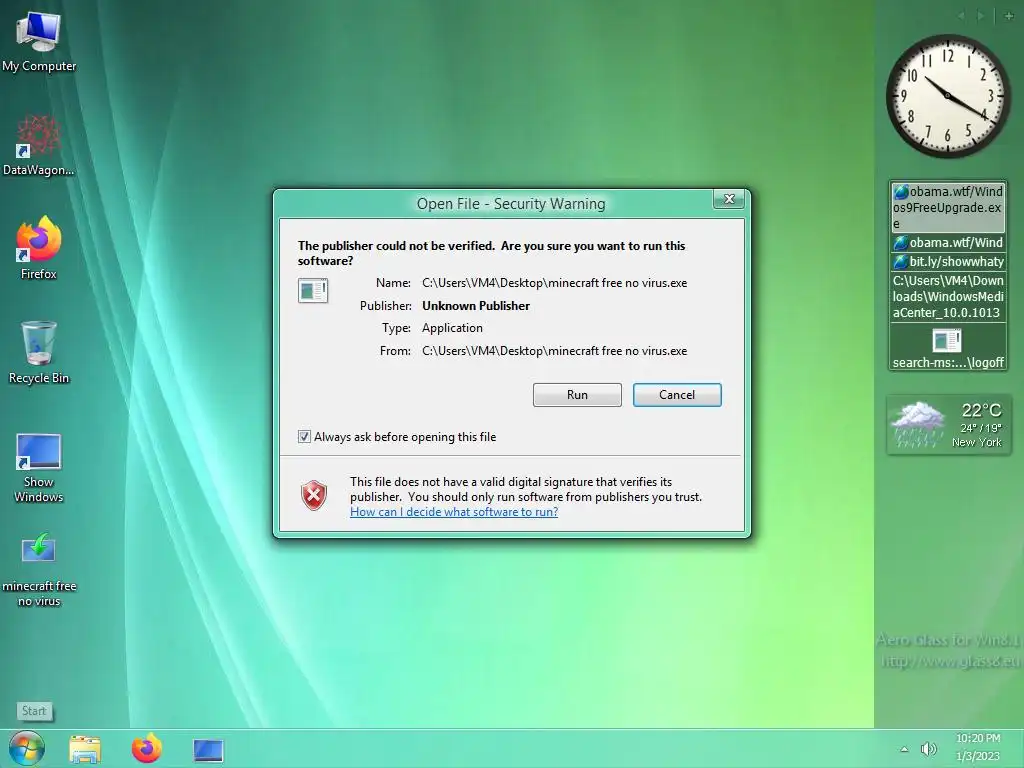Click the small Start label button

click(x=34, y=711)
